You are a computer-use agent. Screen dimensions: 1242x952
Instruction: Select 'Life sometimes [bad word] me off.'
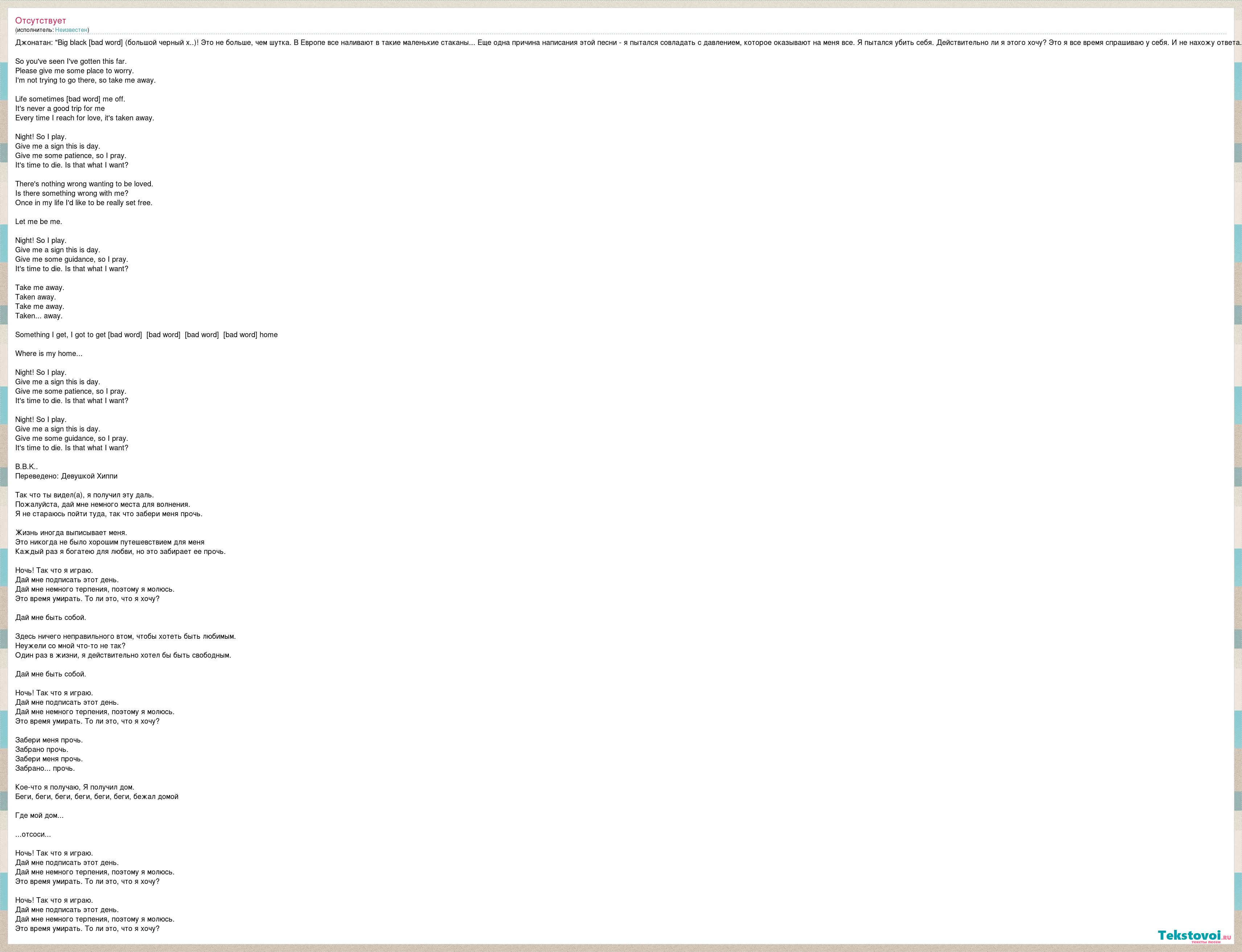click(70, 99)
